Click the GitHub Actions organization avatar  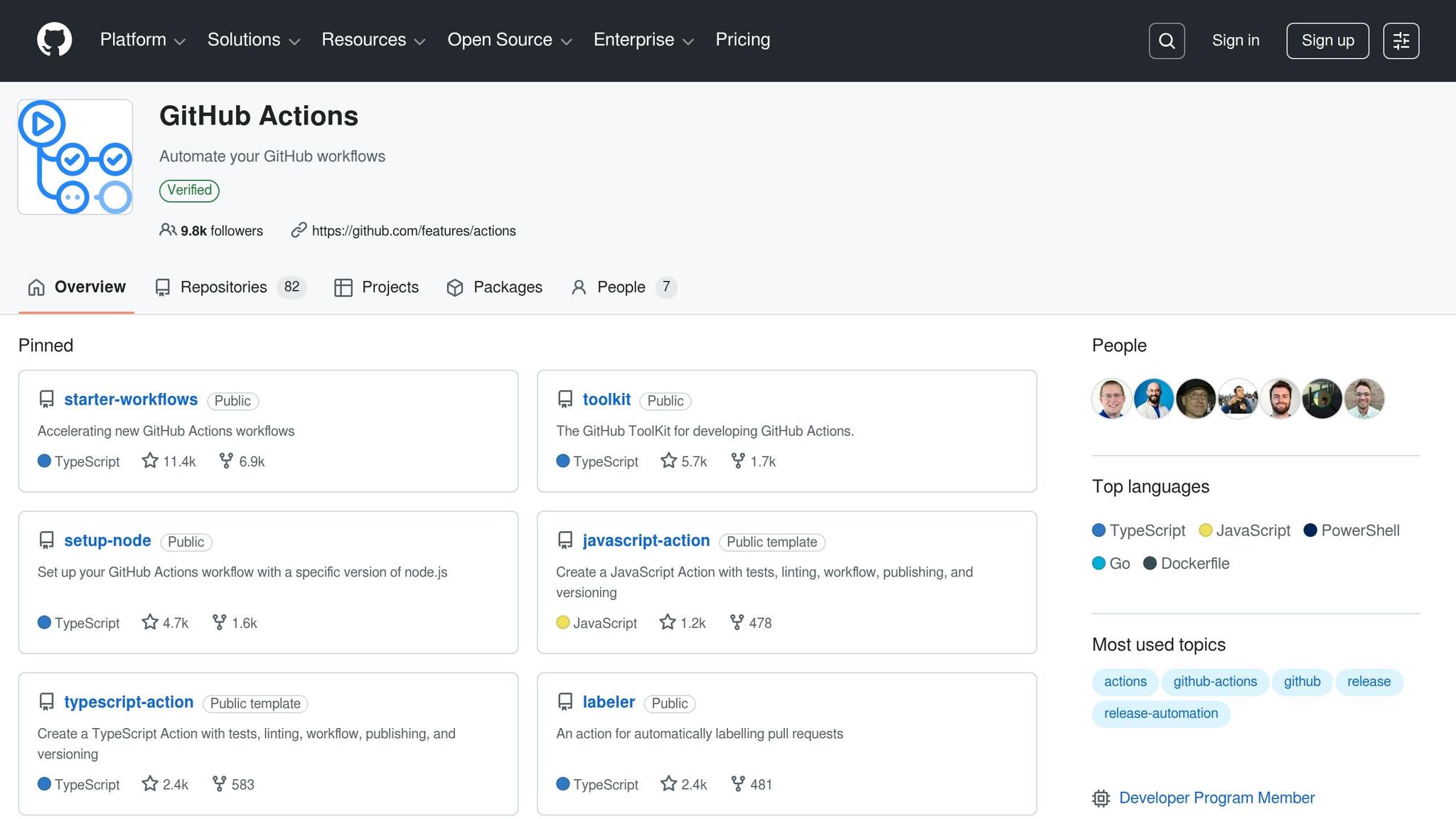pyautogui.click(x=74, y=156)
